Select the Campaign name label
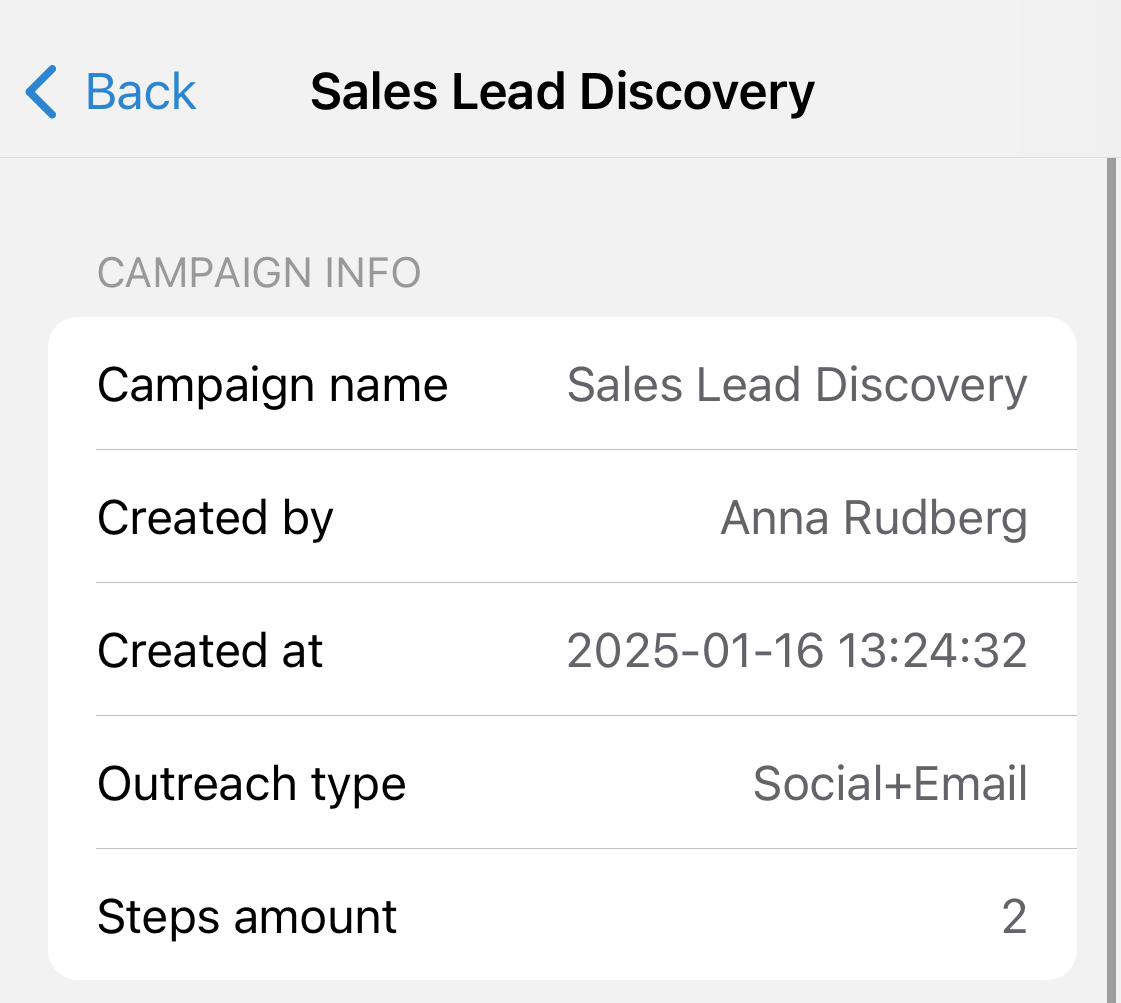 click(272, 385)
